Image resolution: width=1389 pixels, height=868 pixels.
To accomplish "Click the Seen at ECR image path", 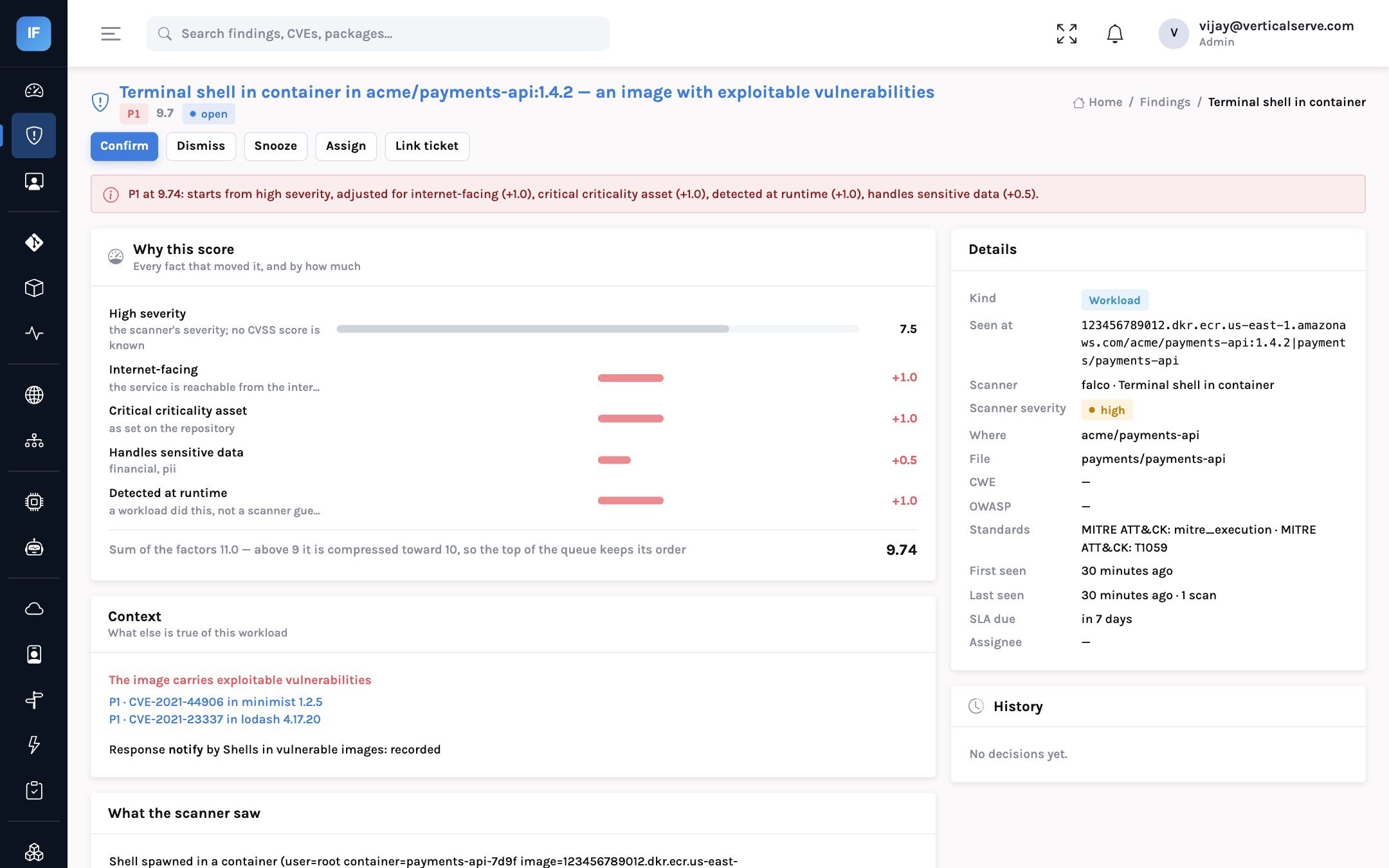I will coord(1213,343).
